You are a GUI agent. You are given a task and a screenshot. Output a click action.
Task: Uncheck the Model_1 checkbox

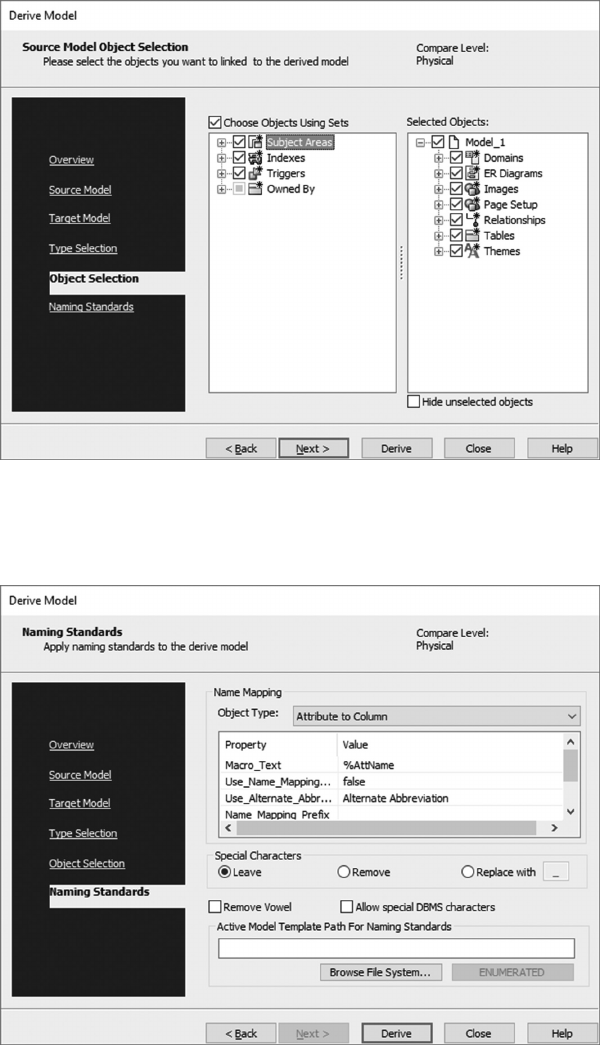click(x=438, y=142)
